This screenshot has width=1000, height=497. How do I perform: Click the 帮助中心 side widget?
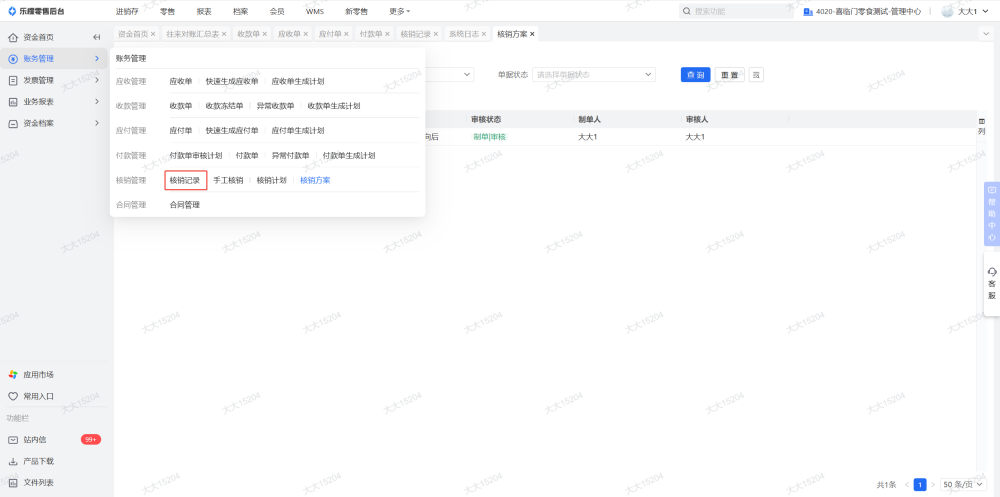[x=992, y=214]
